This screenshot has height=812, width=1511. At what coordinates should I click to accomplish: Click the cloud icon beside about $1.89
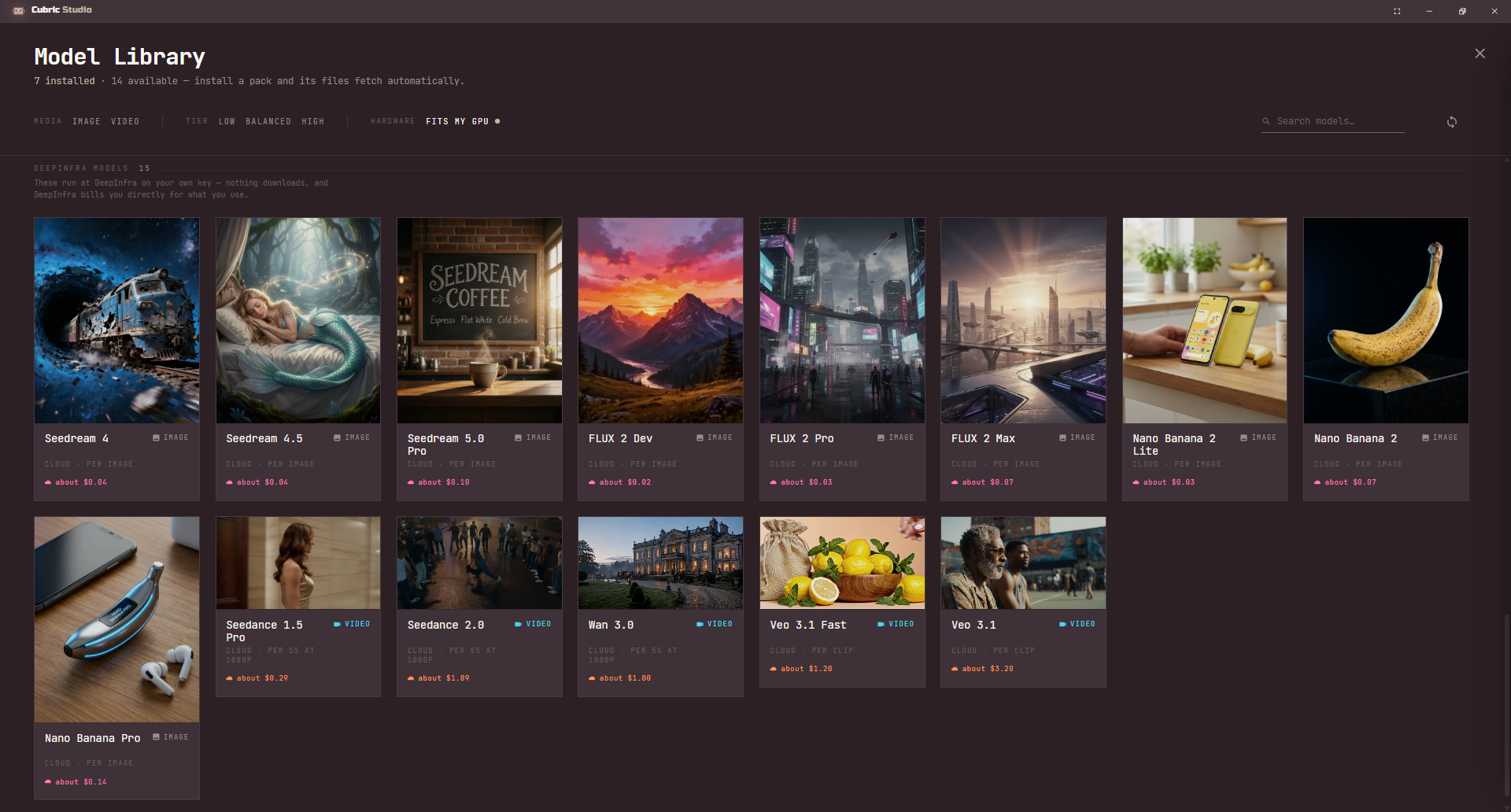(x=411, y=678)
